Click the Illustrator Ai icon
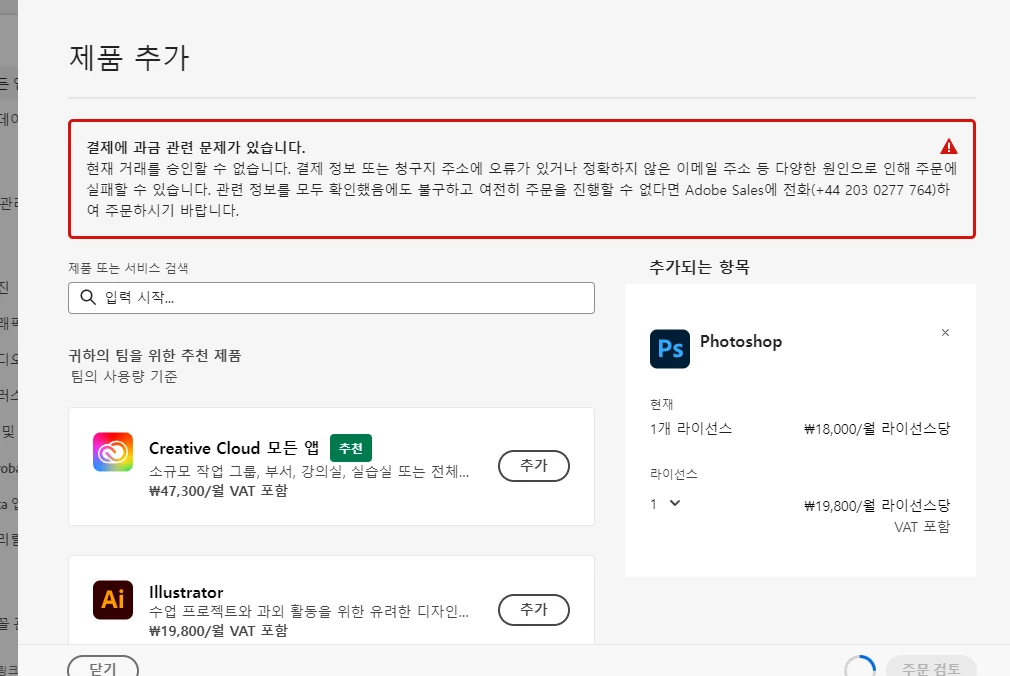The width and height of the screenshot is (1010, 676). pos(113,600)
